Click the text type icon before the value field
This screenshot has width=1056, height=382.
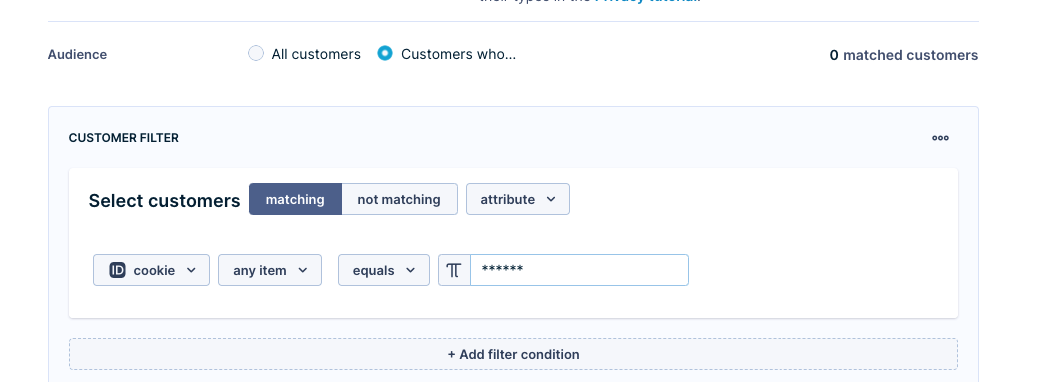click(455, 270)
